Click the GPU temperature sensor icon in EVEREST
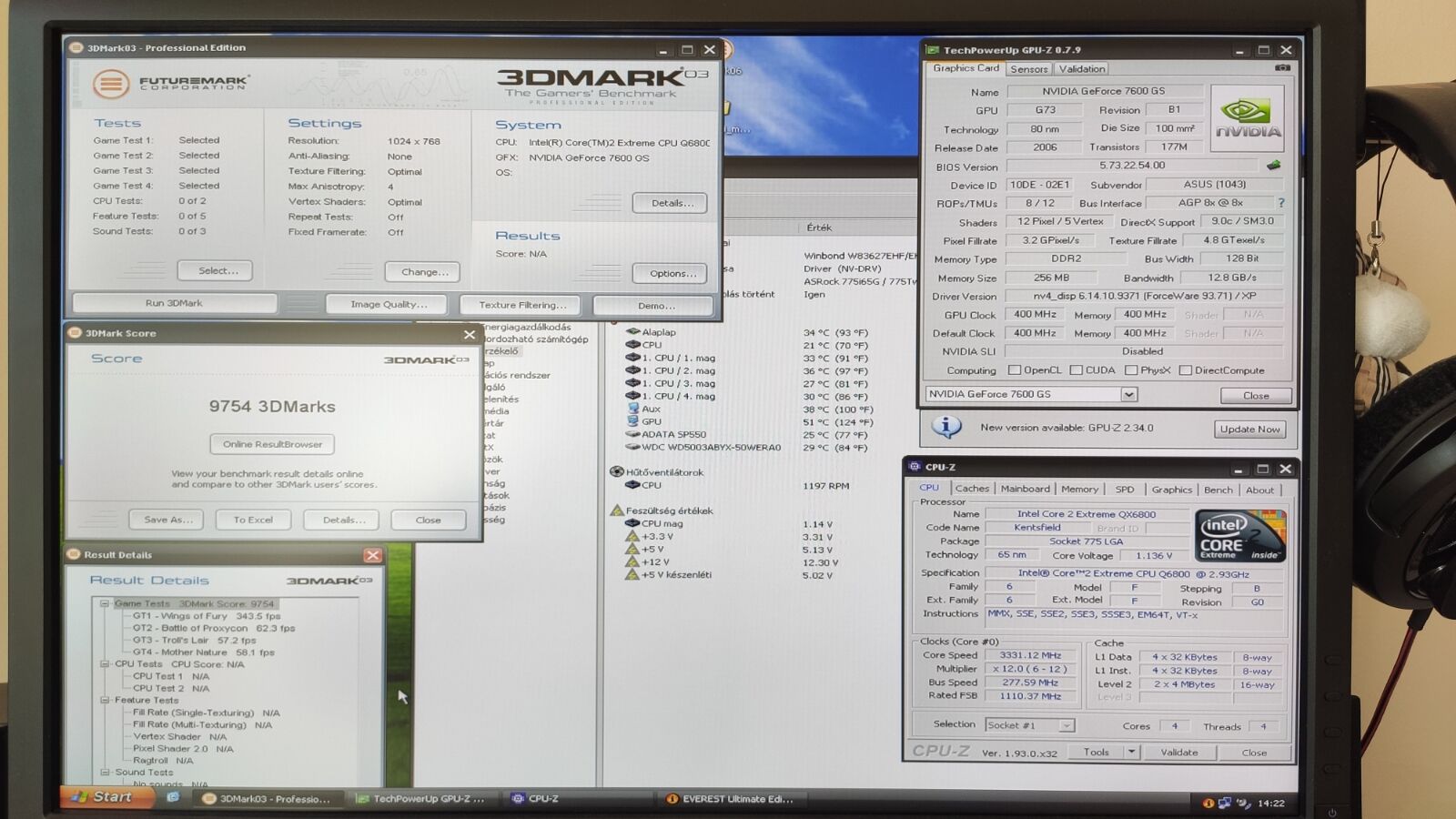The width and height of the screenshot is (1456, 819). 632,421
